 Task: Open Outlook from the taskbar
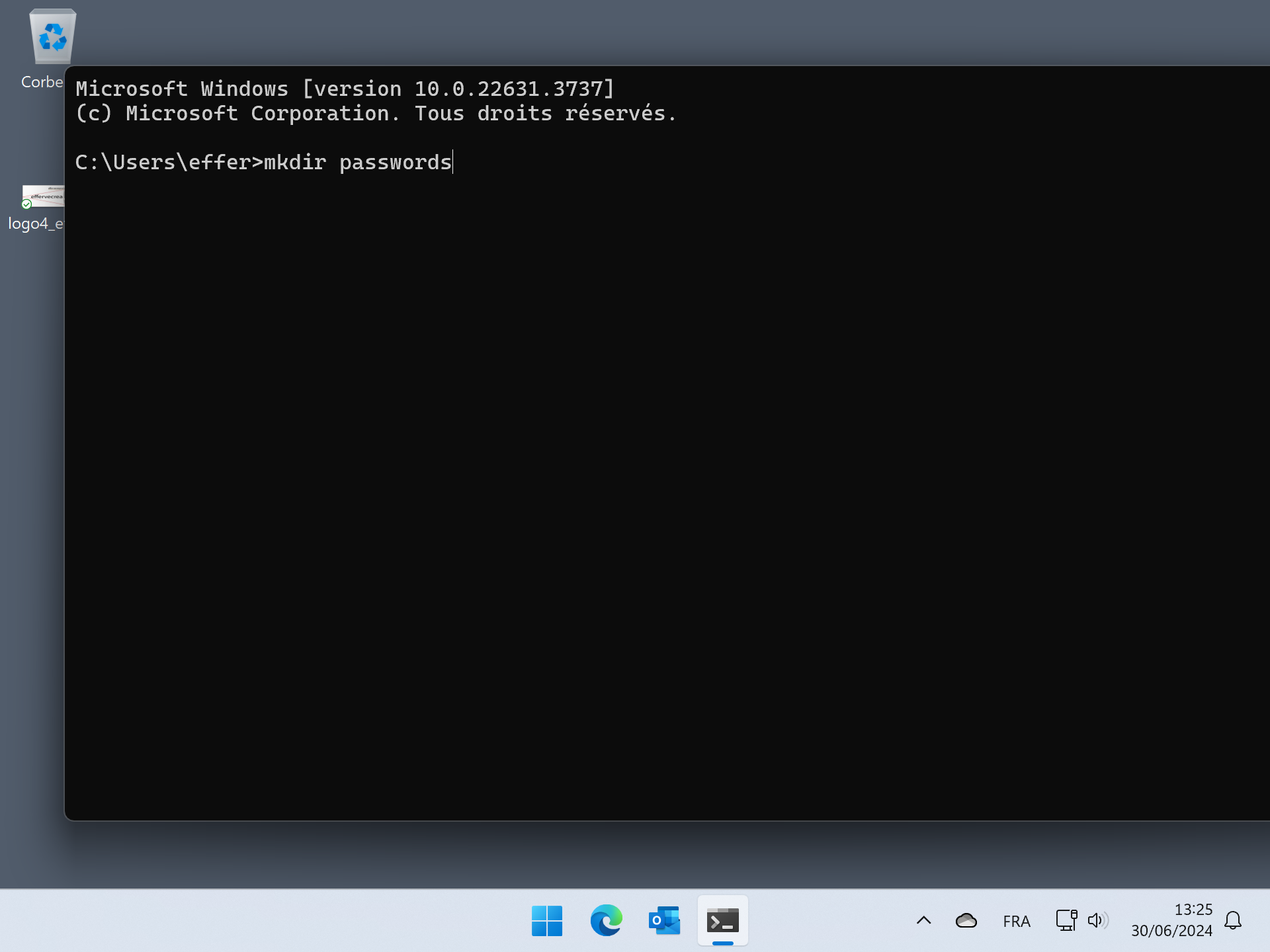(x=664, y=920)
